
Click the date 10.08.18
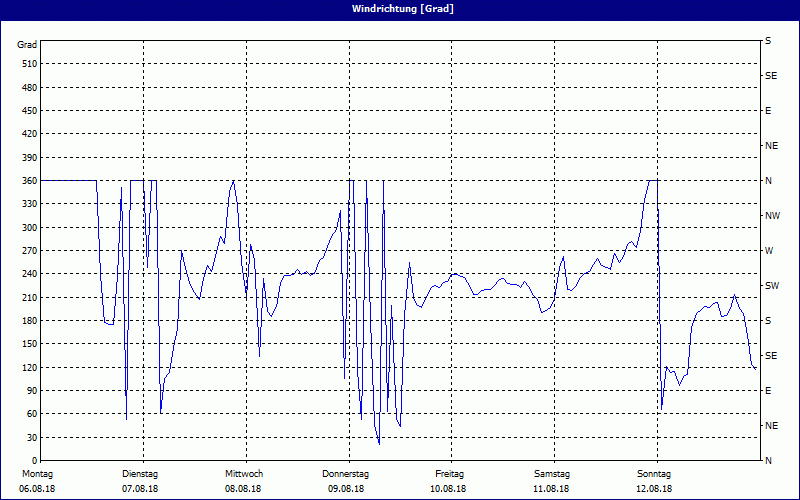click(x=448, y=489)
